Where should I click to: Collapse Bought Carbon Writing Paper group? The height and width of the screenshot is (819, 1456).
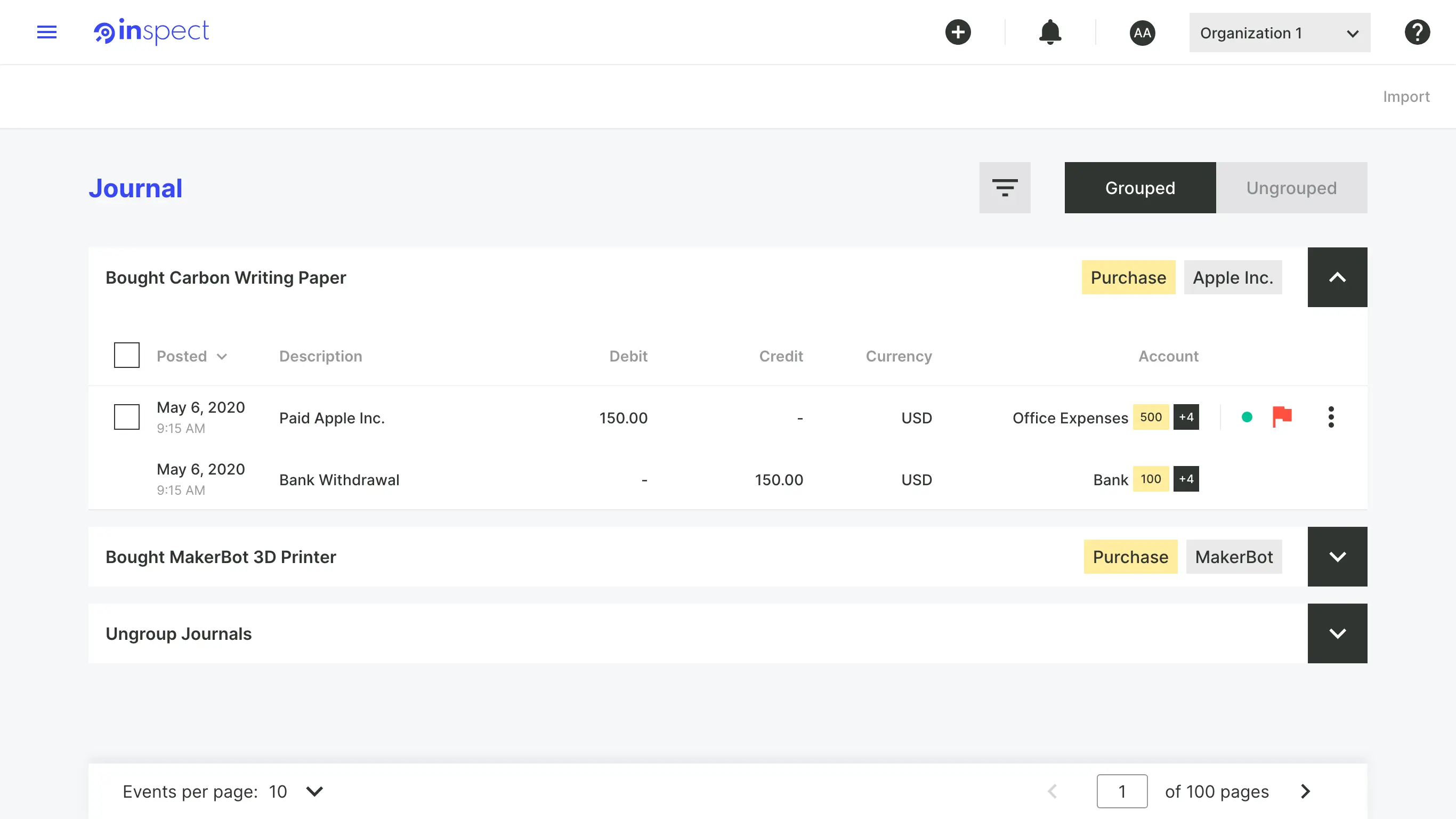[1337, 277]
